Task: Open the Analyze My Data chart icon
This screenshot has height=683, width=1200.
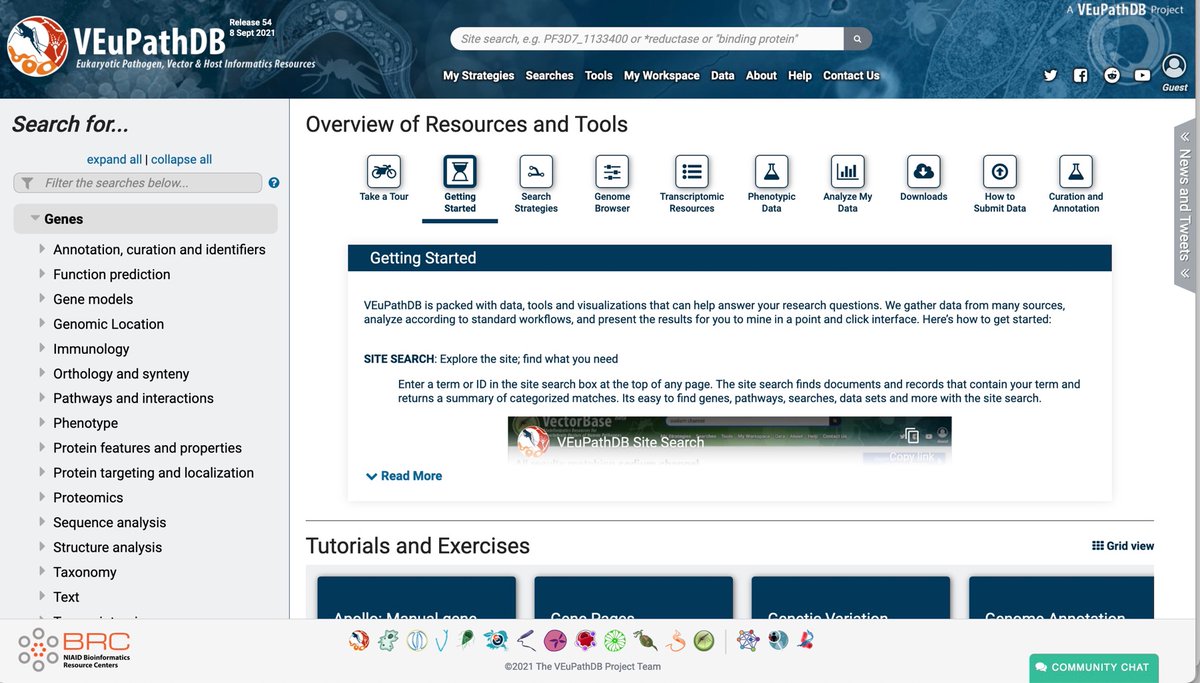Action: 847,170
